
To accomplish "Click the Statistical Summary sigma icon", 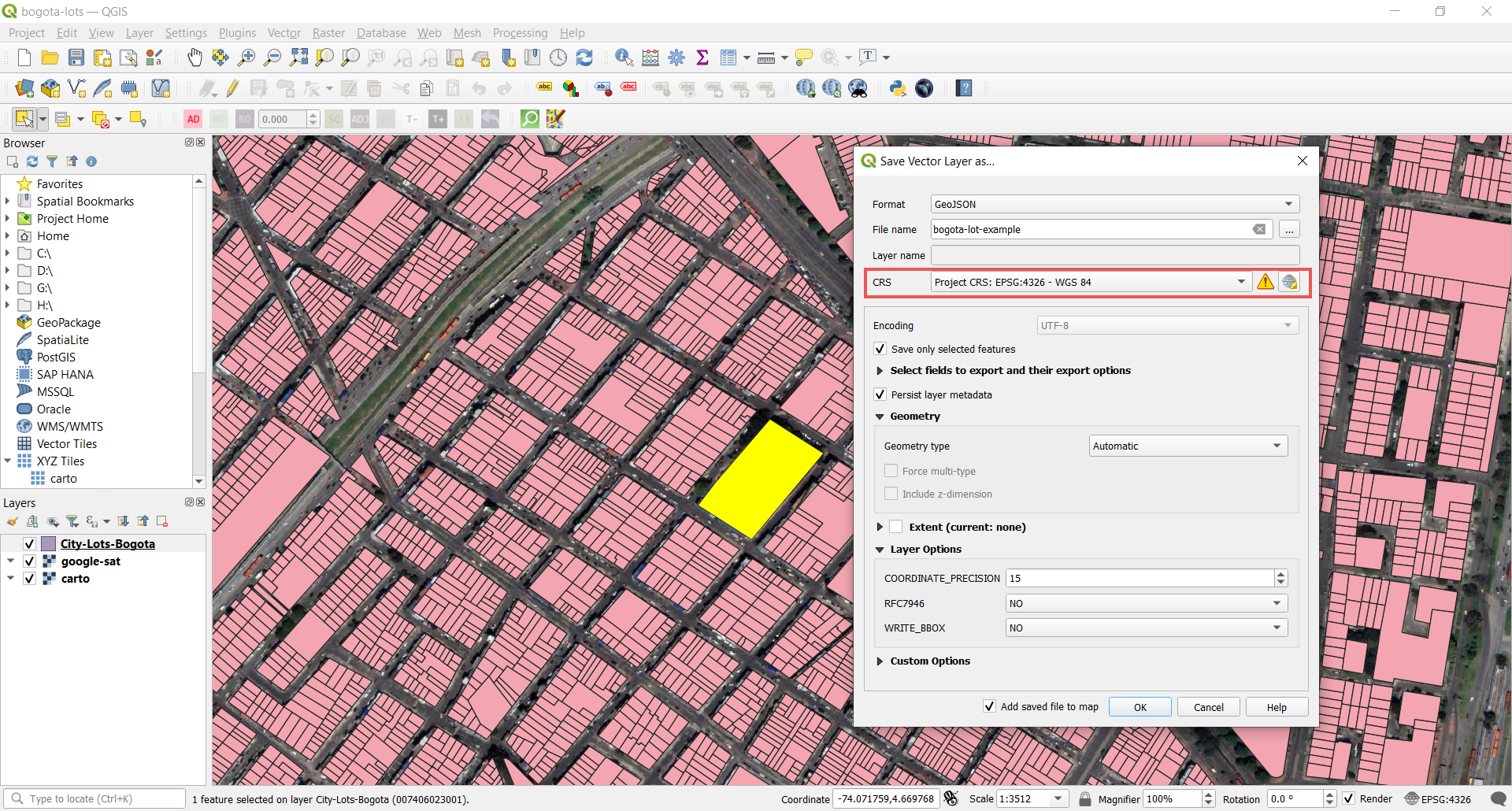I will [x=702, y=57].
